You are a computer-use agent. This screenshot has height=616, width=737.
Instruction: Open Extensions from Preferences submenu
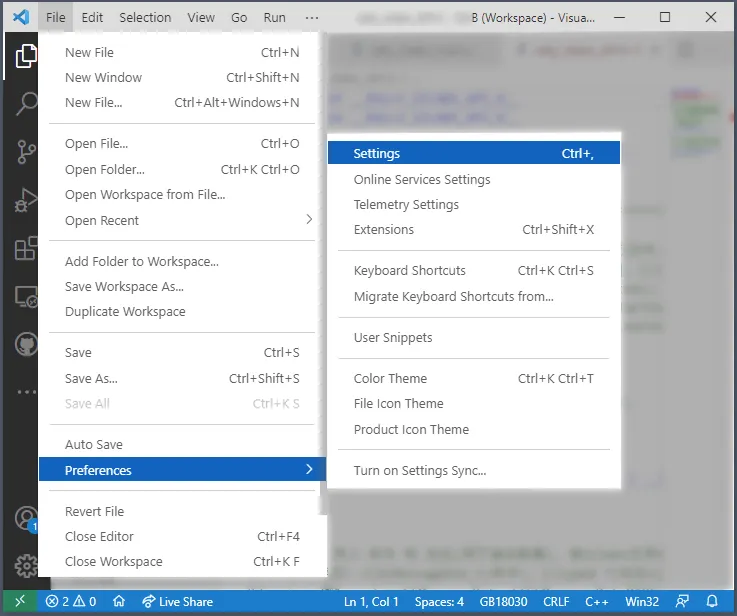point(474,229)
